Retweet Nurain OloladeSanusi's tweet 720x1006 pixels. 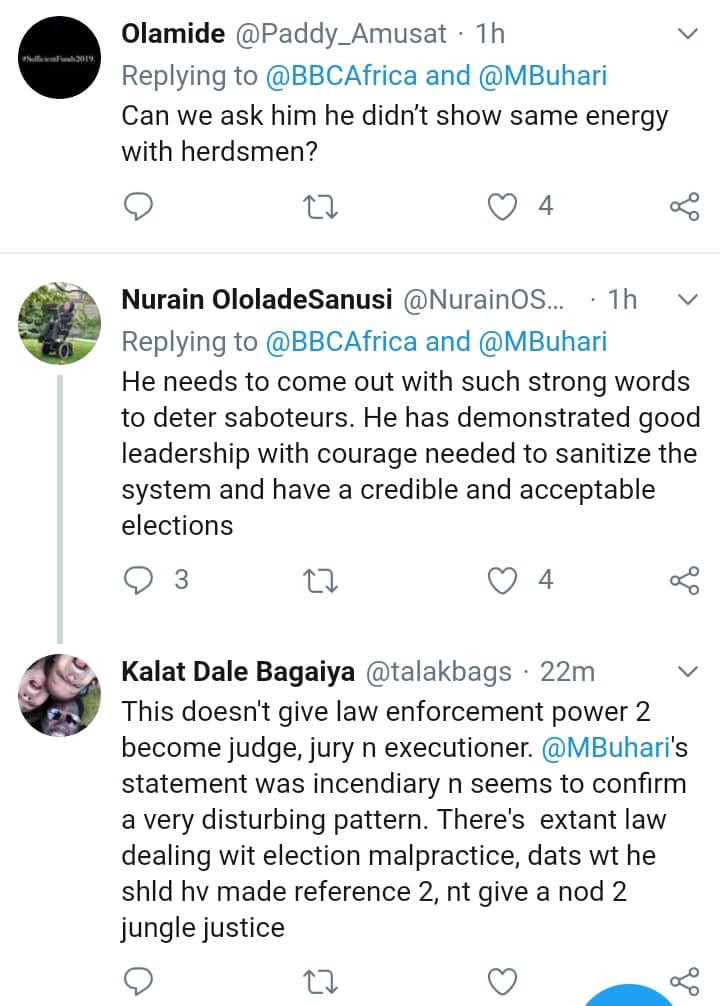(321, 580)
